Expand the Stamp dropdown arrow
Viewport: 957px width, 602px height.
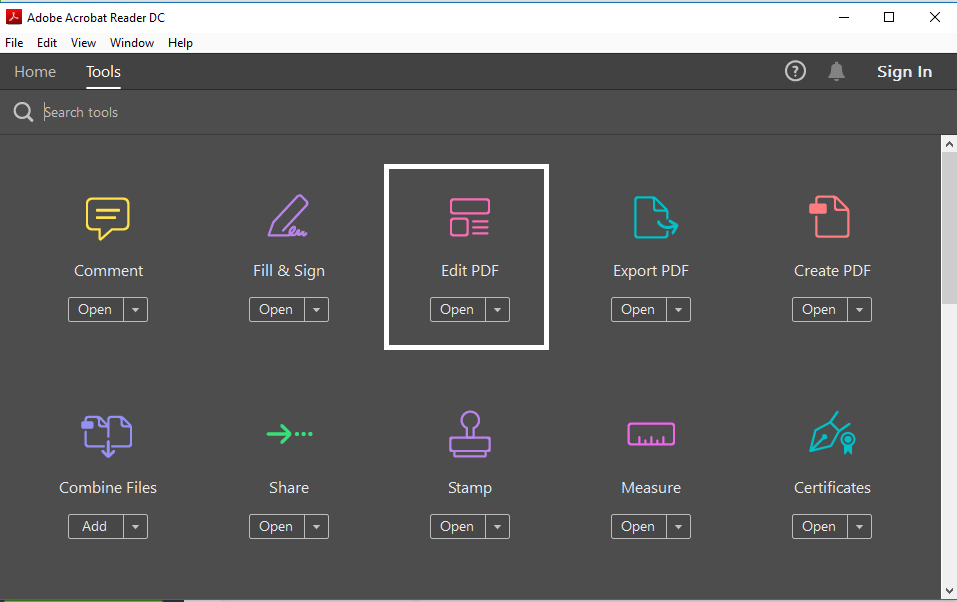[x=497, y=526]
